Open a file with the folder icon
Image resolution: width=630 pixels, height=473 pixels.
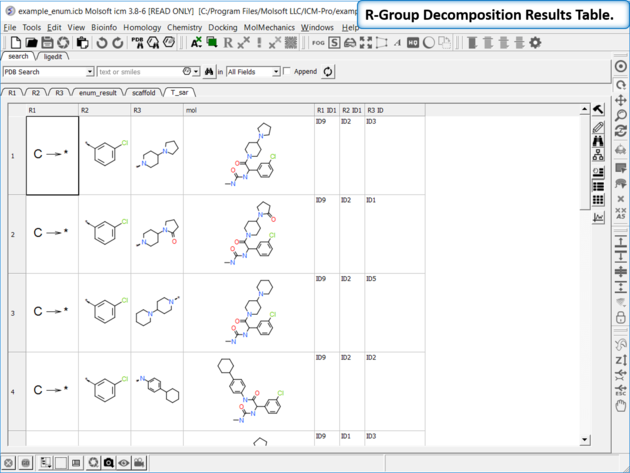[x=31, y=43]
